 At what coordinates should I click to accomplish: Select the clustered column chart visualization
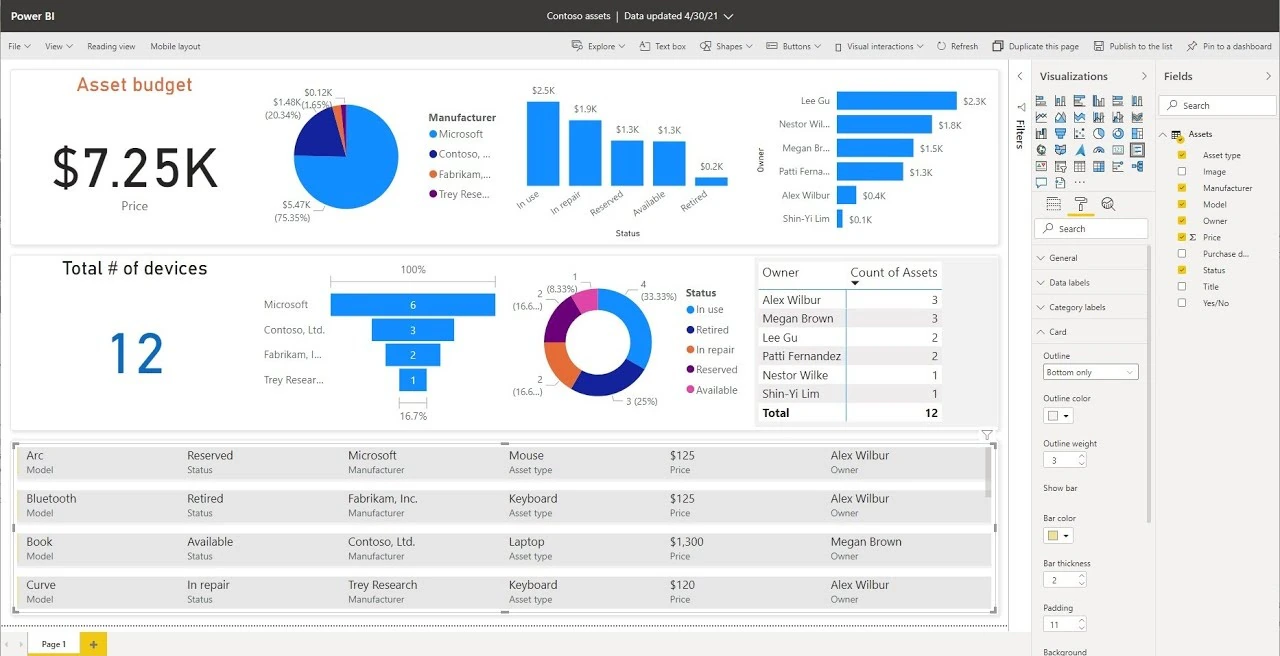tap(1099, 101)
